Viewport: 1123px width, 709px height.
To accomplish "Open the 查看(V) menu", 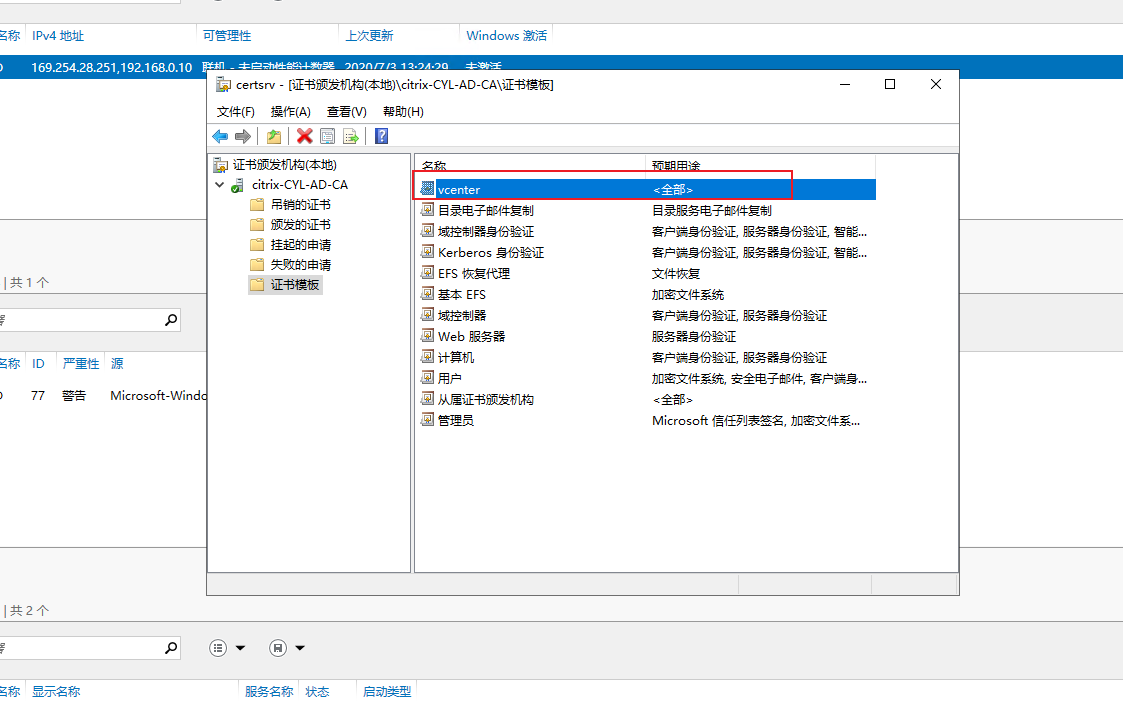I will pos(347,112).
